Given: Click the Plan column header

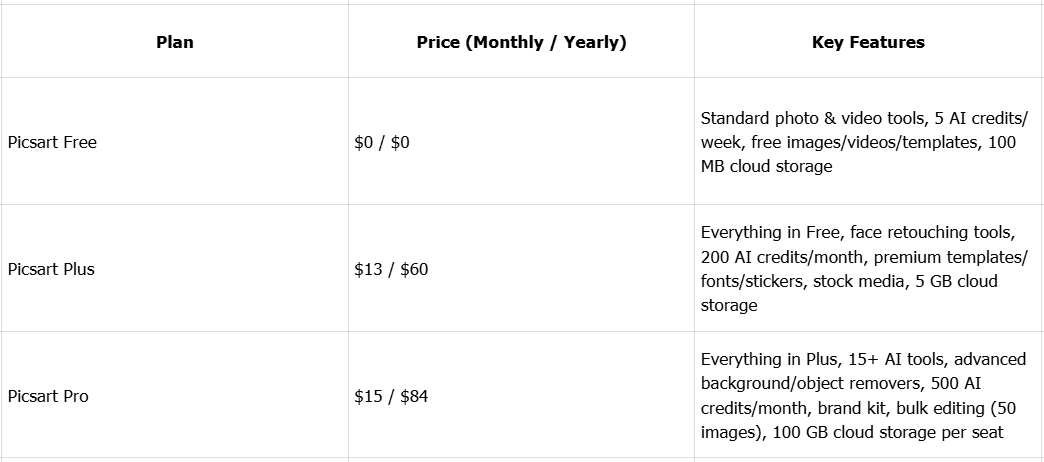Looking at the screenshot, I should click(175, 42).
